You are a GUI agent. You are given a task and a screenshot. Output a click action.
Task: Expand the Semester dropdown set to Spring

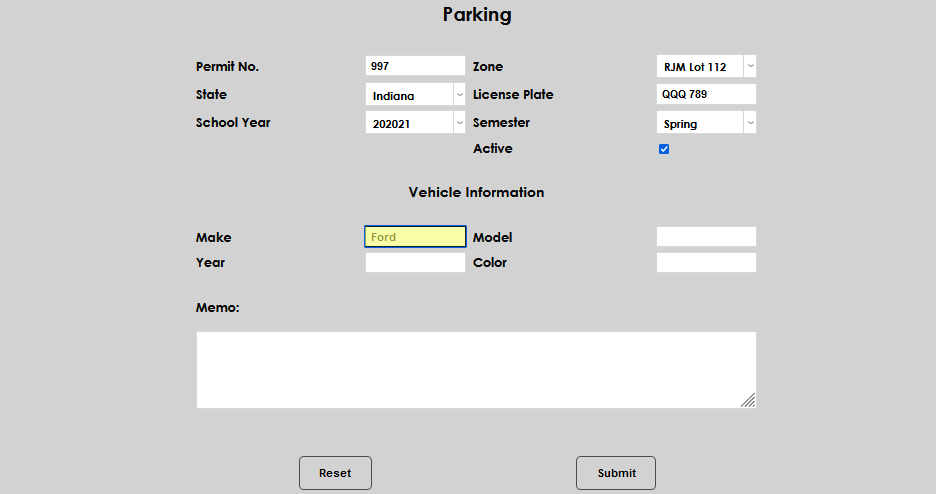click(705, 123)
